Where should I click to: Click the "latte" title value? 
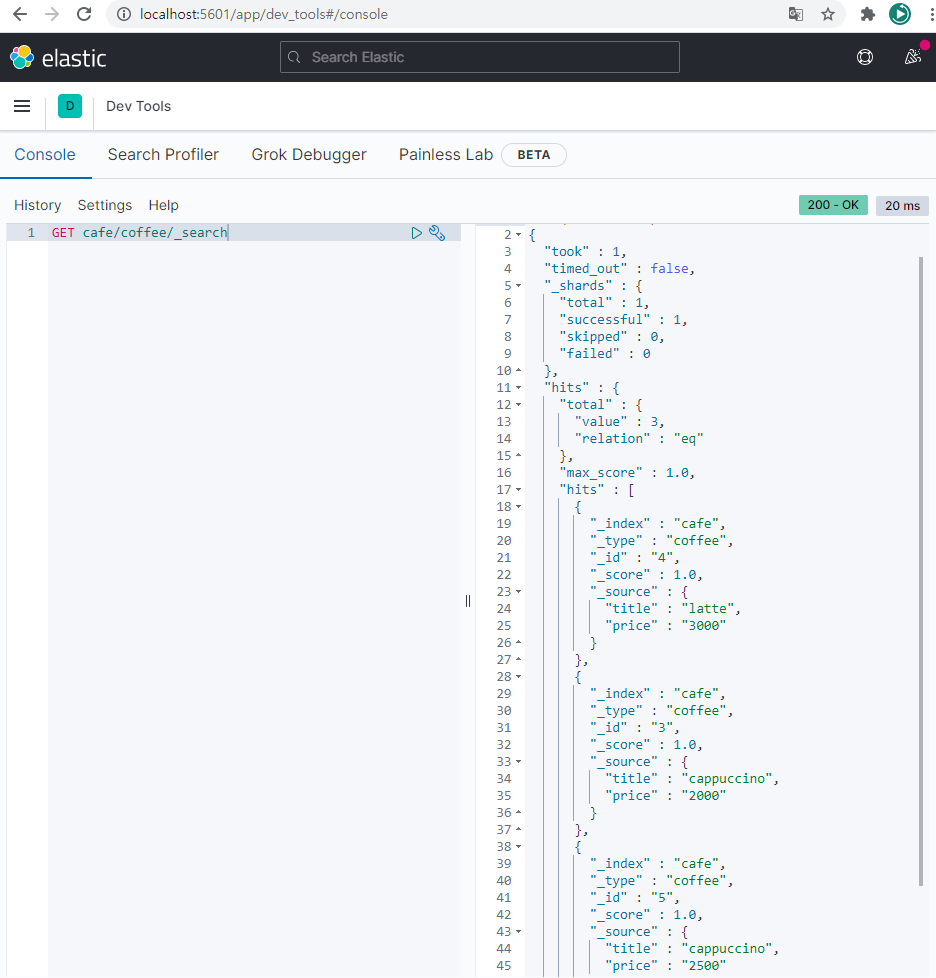tap(707, 609)
